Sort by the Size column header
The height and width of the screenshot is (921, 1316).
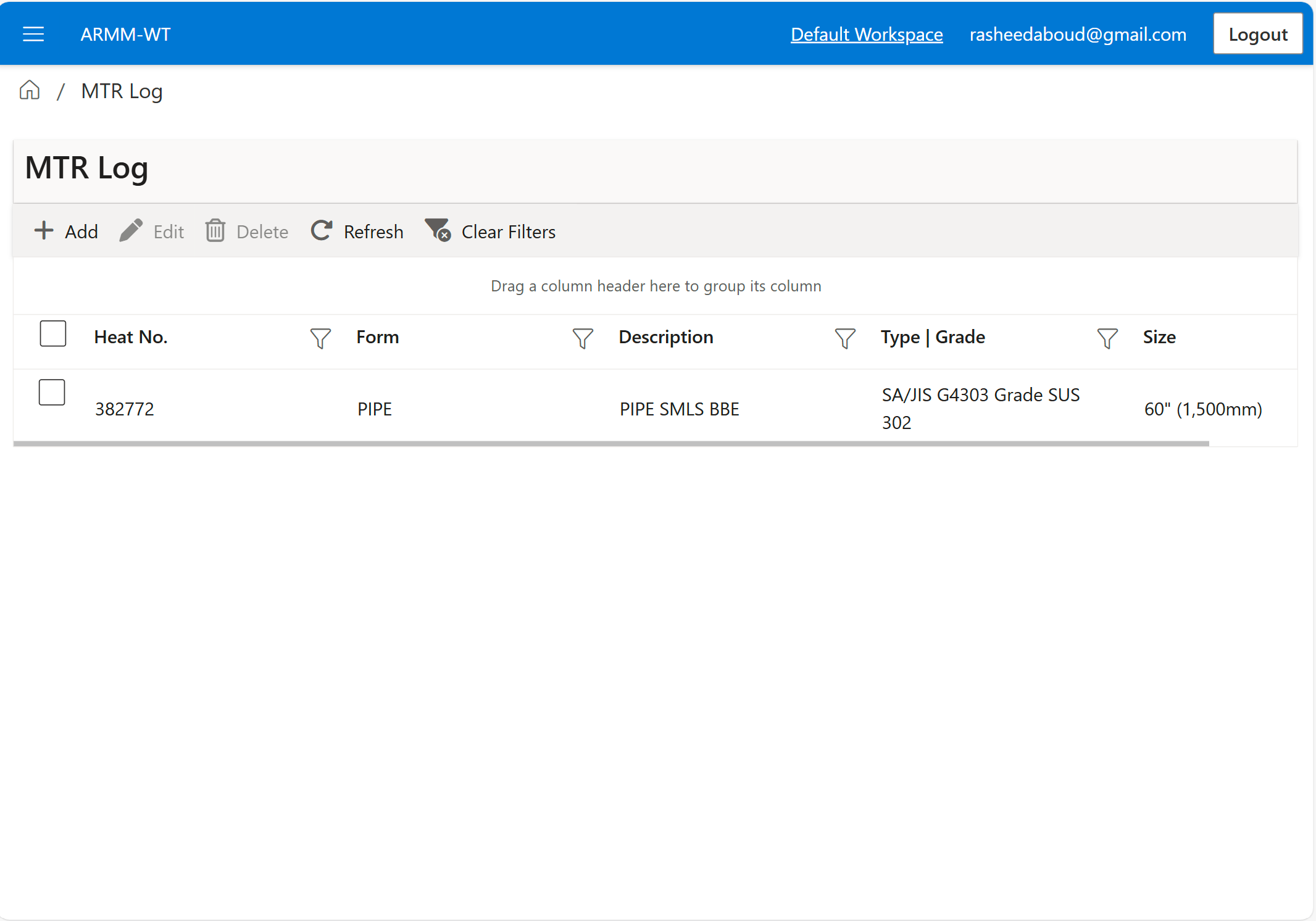point(1159,337)
